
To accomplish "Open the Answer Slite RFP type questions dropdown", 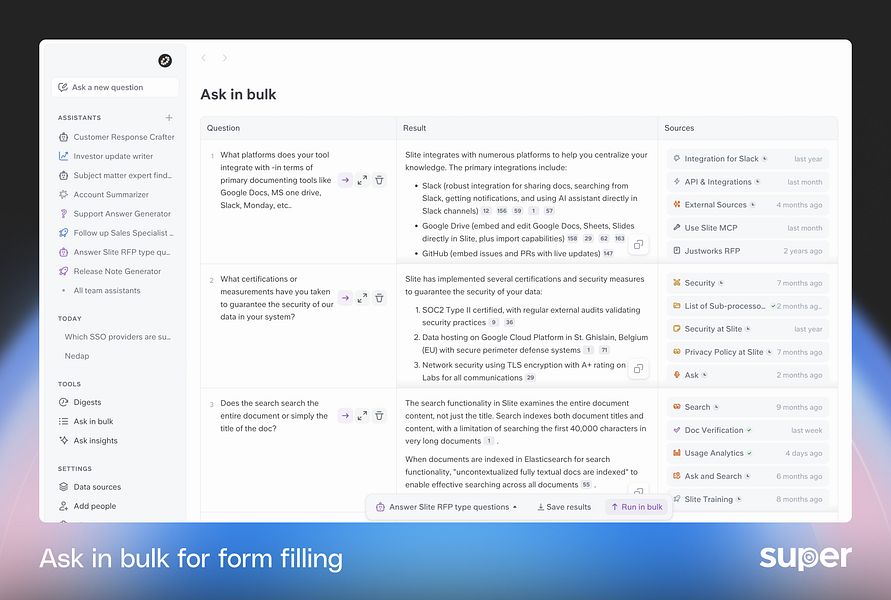I will 446,507.
